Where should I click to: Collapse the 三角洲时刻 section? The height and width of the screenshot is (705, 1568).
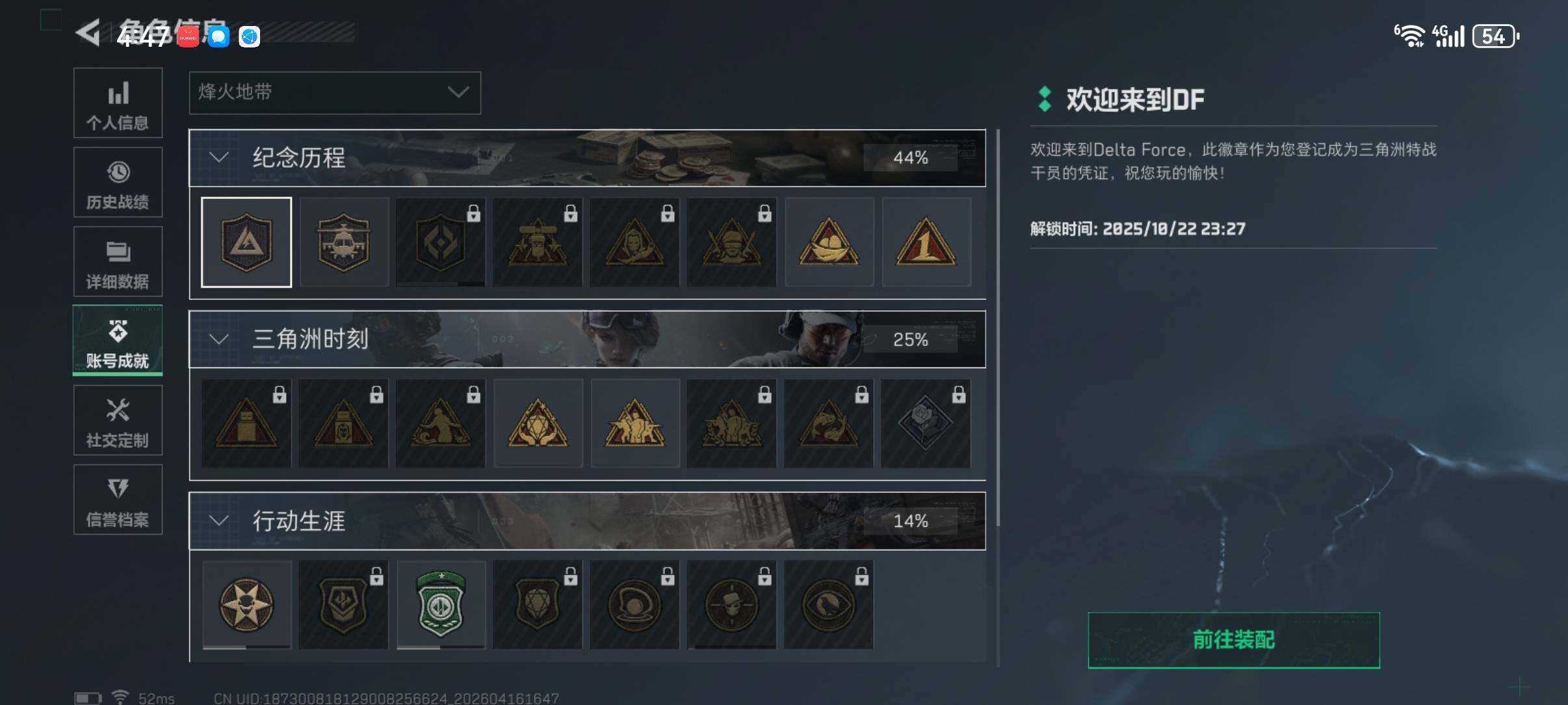(x=219, y=339)
